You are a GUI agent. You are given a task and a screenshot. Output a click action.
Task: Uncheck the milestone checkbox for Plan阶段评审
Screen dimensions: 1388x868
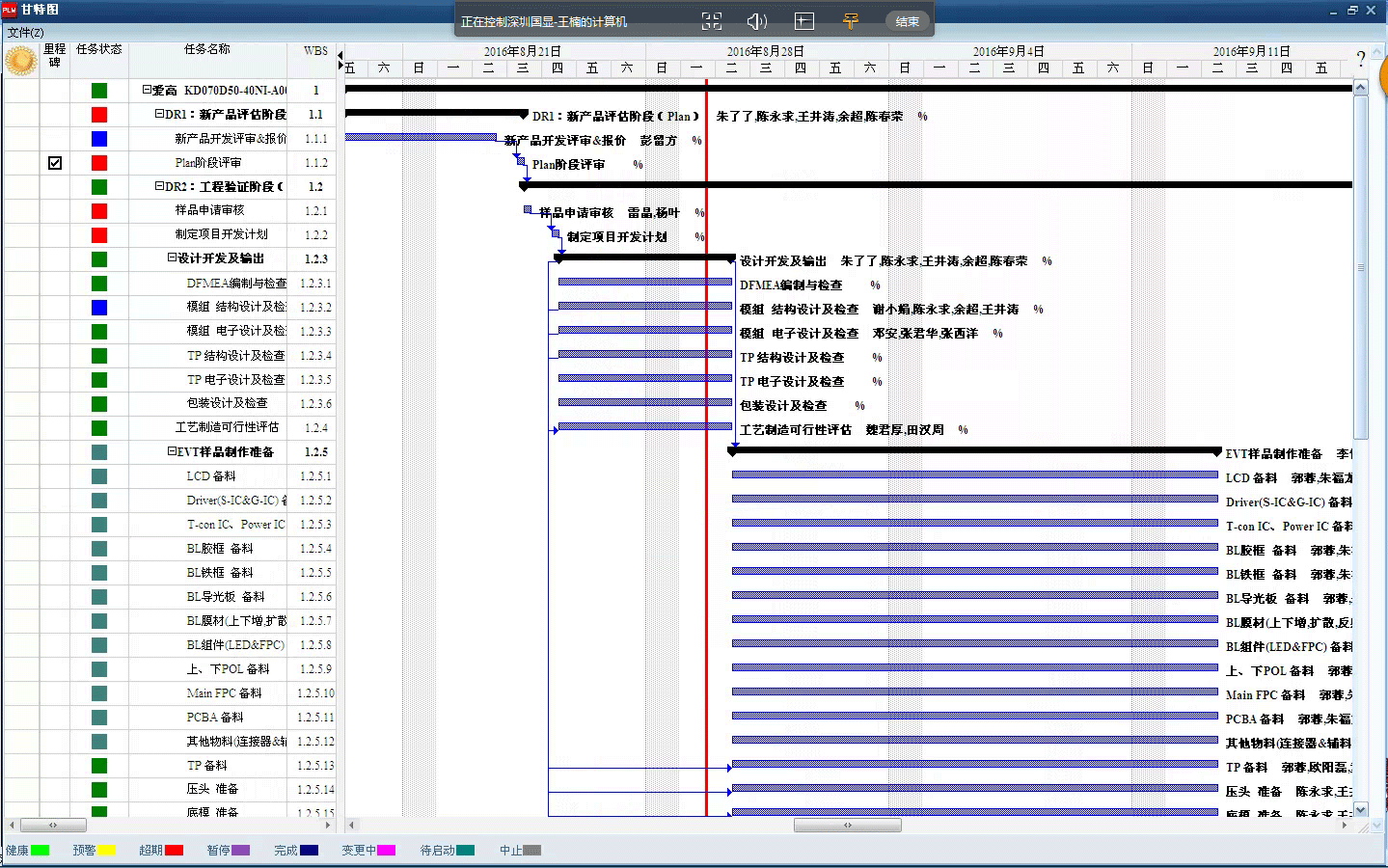coord(55,163)
